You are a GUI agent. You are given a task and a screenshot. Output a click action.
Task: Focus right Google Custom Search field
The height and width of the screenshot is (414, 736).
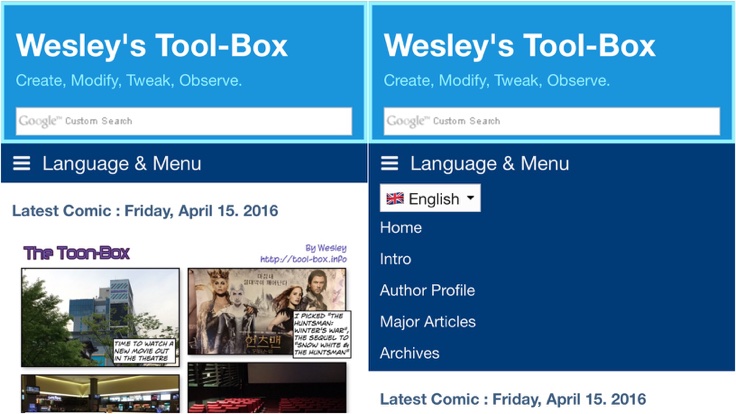point(552,121)
